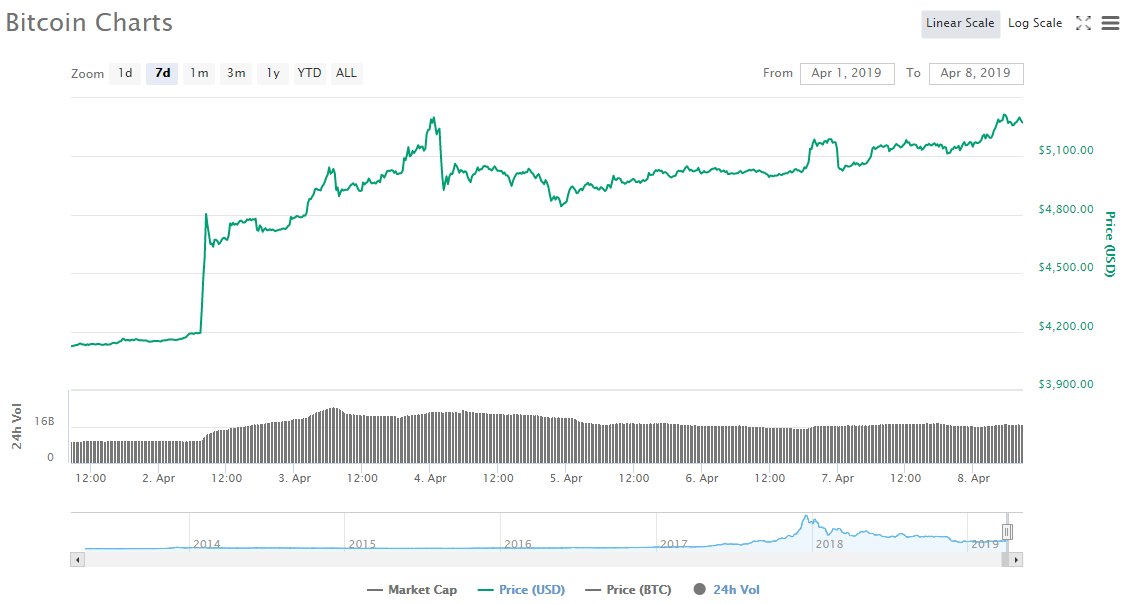Toggle fullscreen chart view icon
Image resolution: width=1129 pixels, height=604 pixels.
pyautogui.click(x=1083, y=23)
